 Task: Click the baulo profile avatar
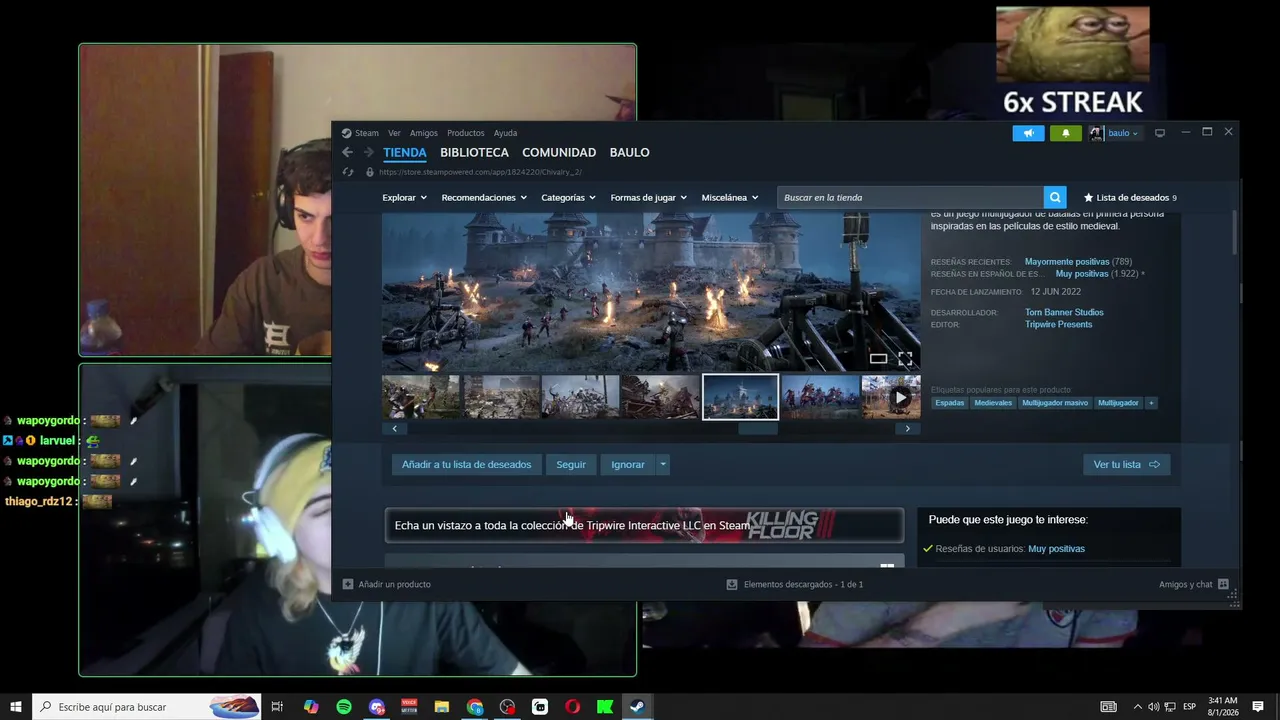(1096, 133)
